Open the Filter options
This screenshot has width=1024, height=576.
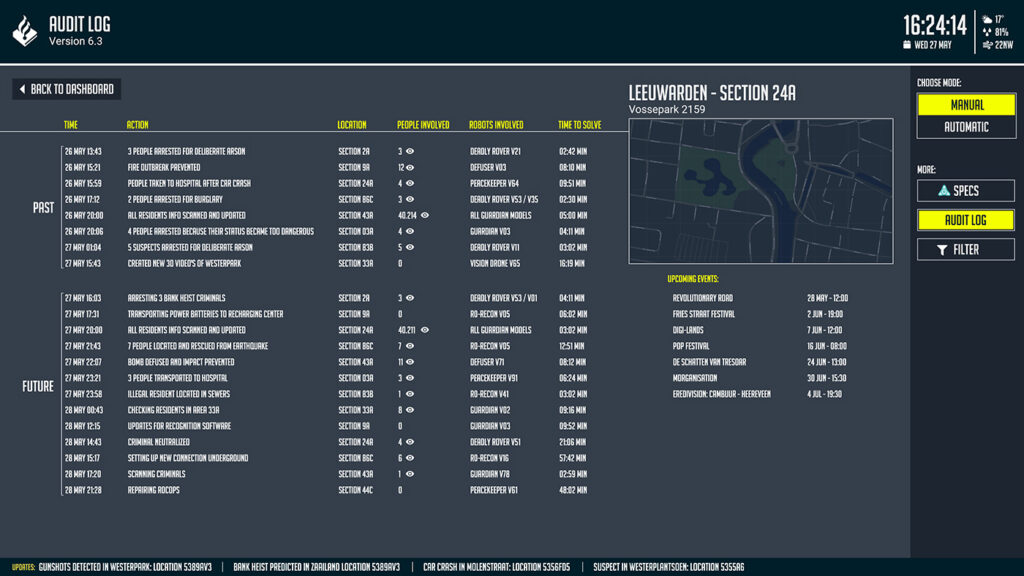tap(965, 249)
